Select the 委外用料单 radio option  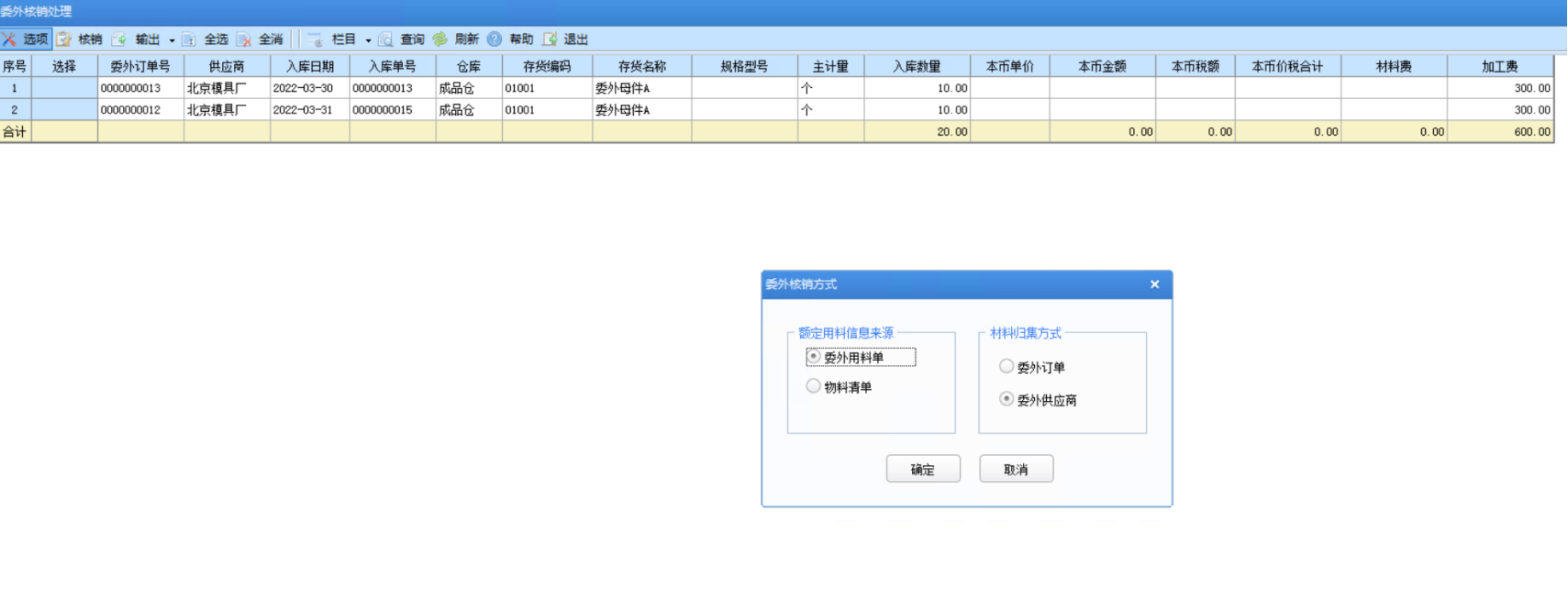click(814, 357)
